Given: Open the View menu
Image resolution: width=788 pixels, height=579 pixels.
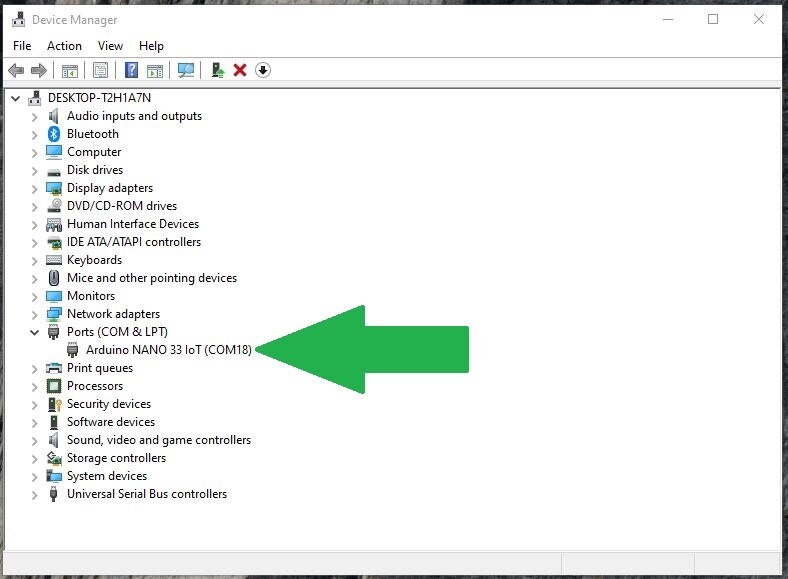Looking at the screenshot, I should coord(110,46).
